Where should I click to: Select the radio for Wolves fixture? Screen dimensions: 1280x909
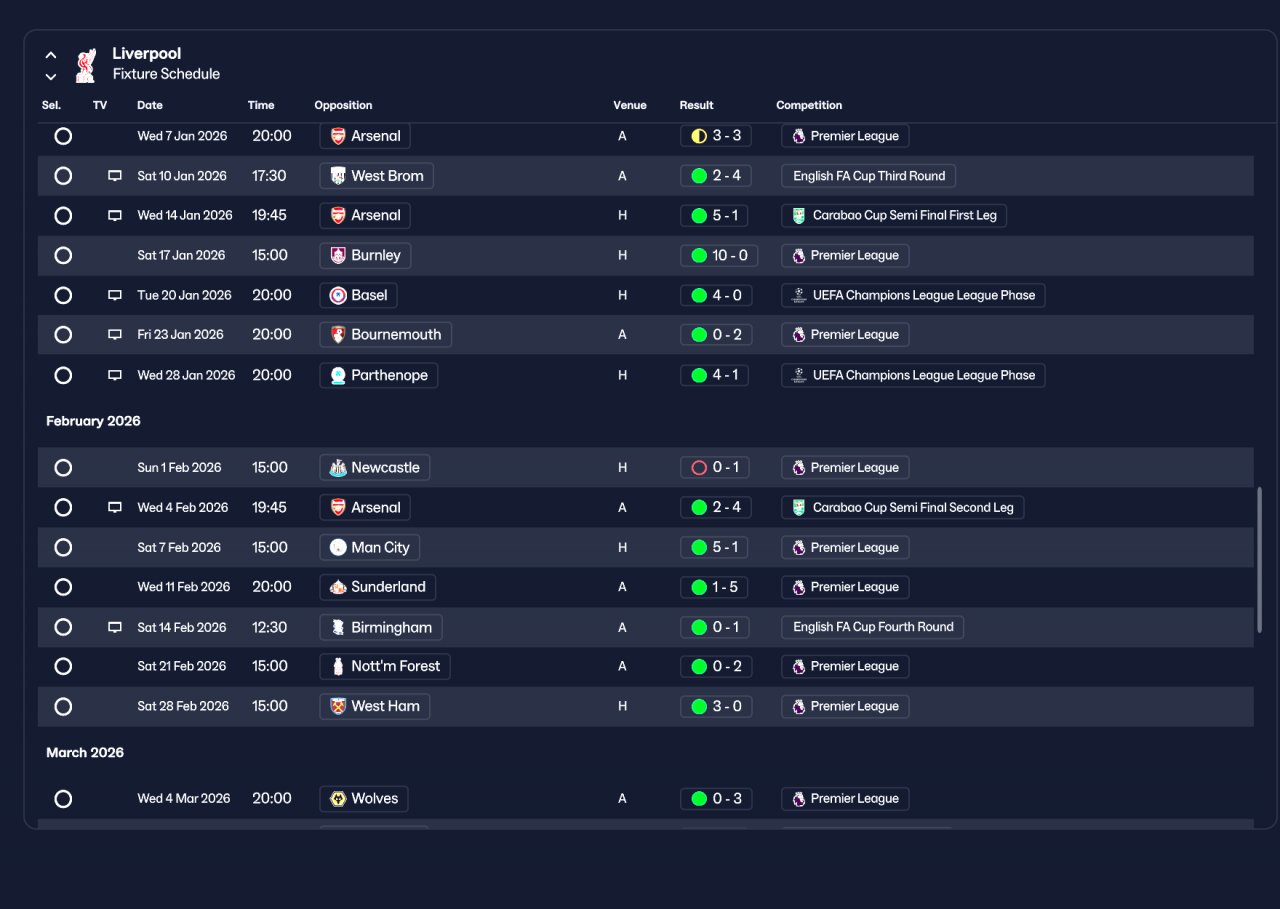click(x=63, y=798)
